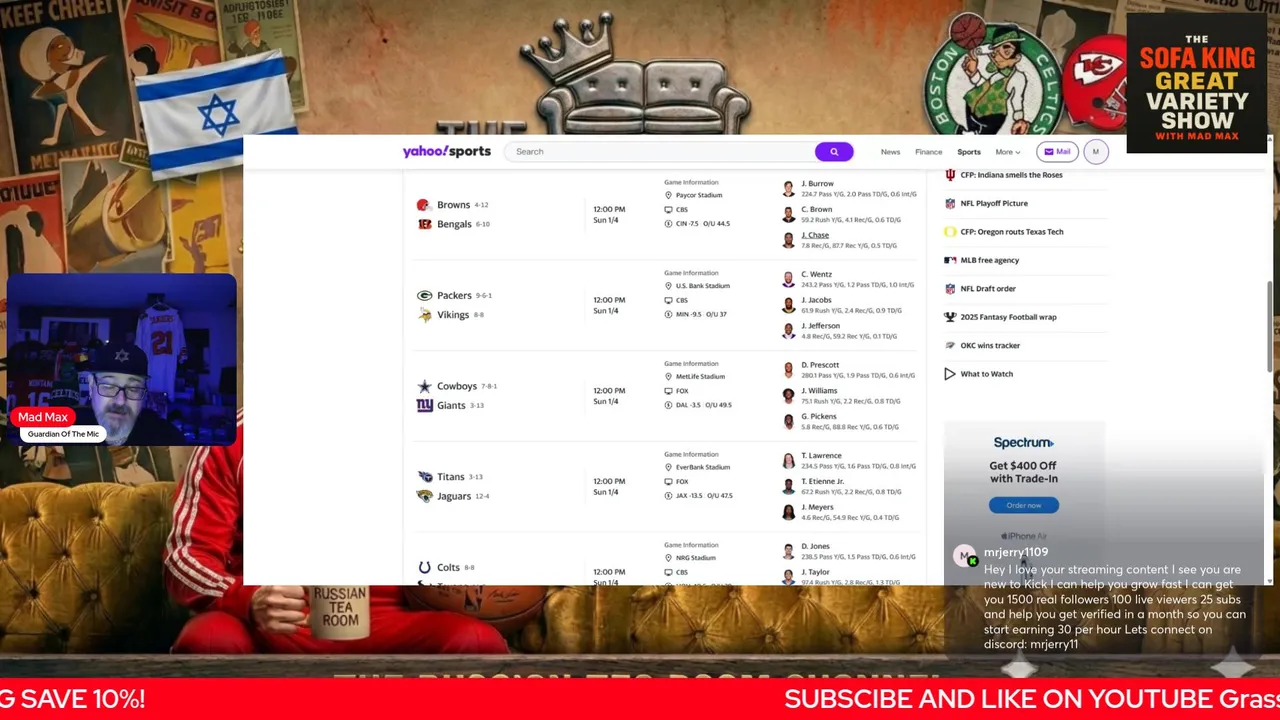The image size is (1280, 720).
Task: Open J. Jefferson player link
Action: point(821,326)
